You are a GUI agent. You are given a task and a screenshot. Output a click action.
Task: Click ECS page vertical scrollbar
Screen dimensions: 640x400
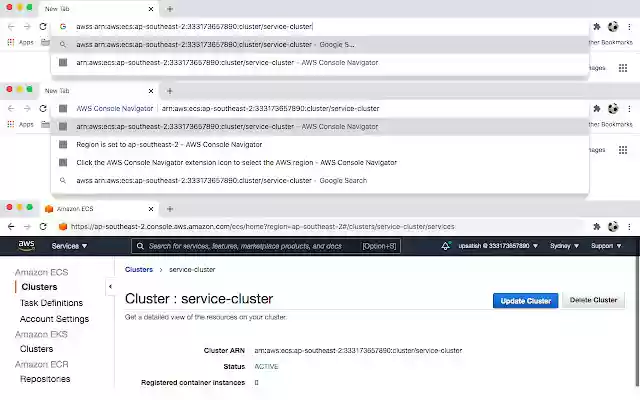pyautogui.click(x=637, y=320)
